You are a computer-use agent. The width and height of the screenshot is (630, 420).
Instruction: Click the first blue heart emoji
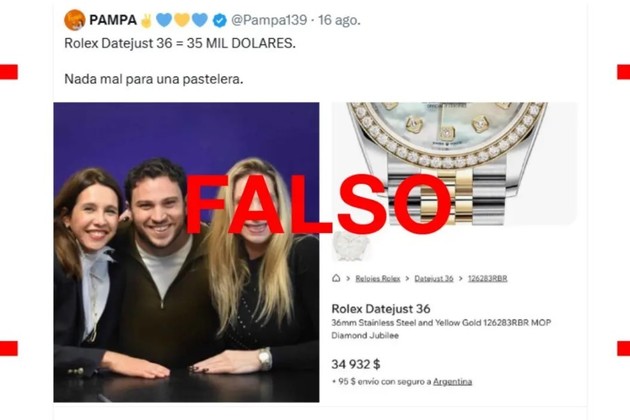pos(164,20)
